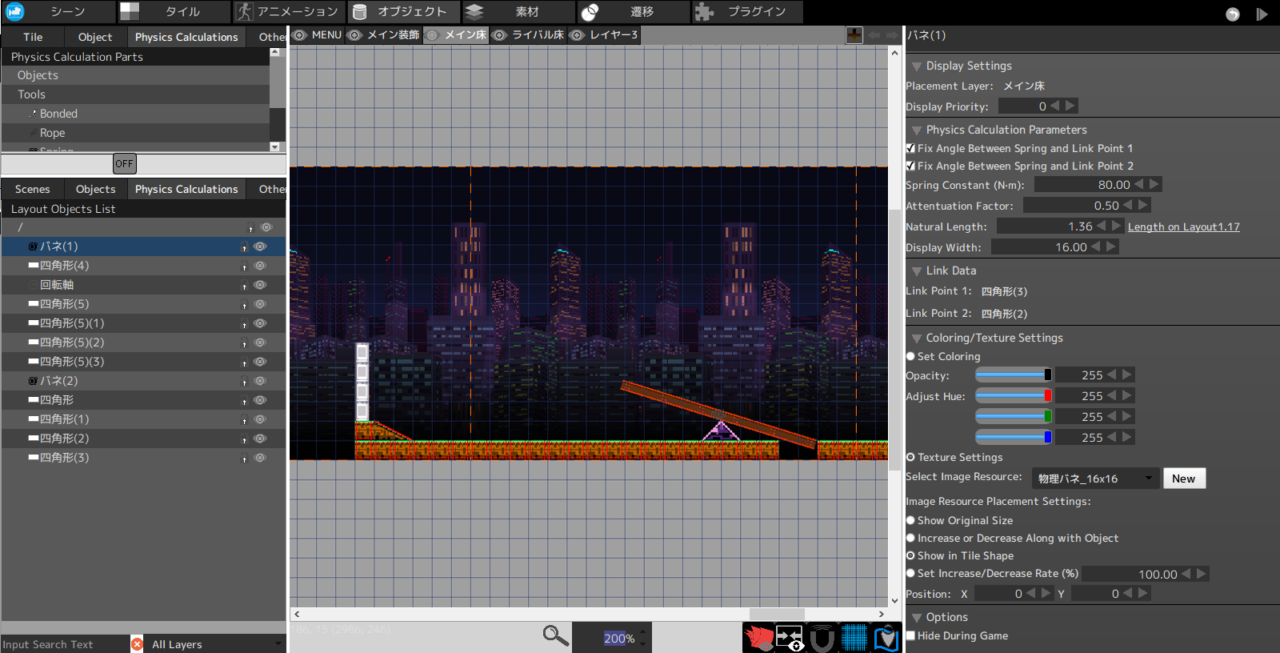Click the connection visibility arrows icon
The height and width of the screenshot is (653, 1280).
[x=789, y=637]
